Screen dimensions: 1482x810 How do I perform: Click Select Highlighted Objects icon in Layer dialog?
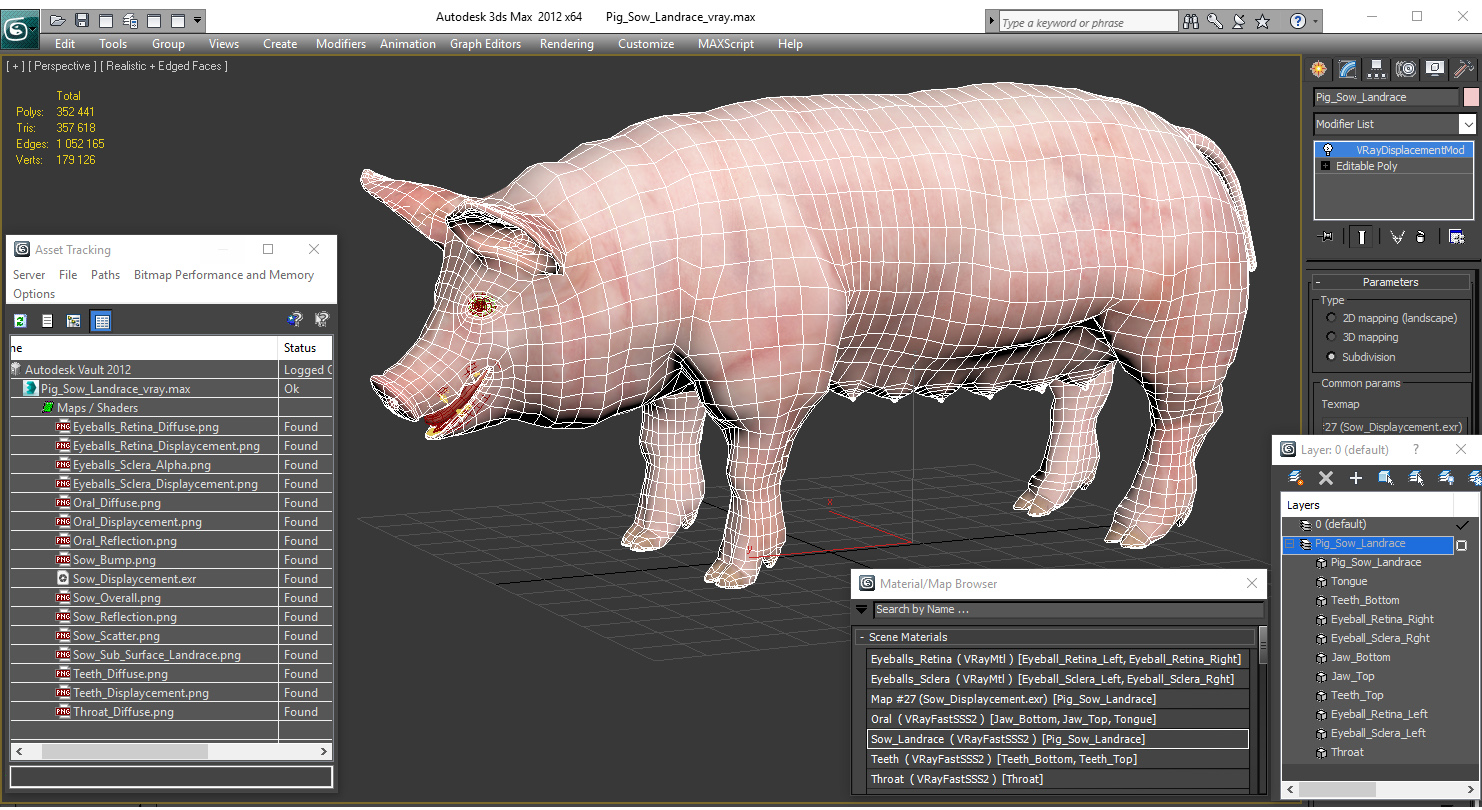tap(1386, 478)
